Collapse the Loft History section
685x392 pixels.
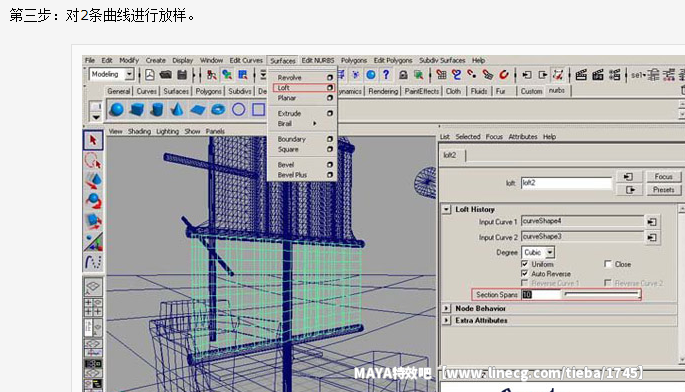pyautogui.click(x=446, y=209)
